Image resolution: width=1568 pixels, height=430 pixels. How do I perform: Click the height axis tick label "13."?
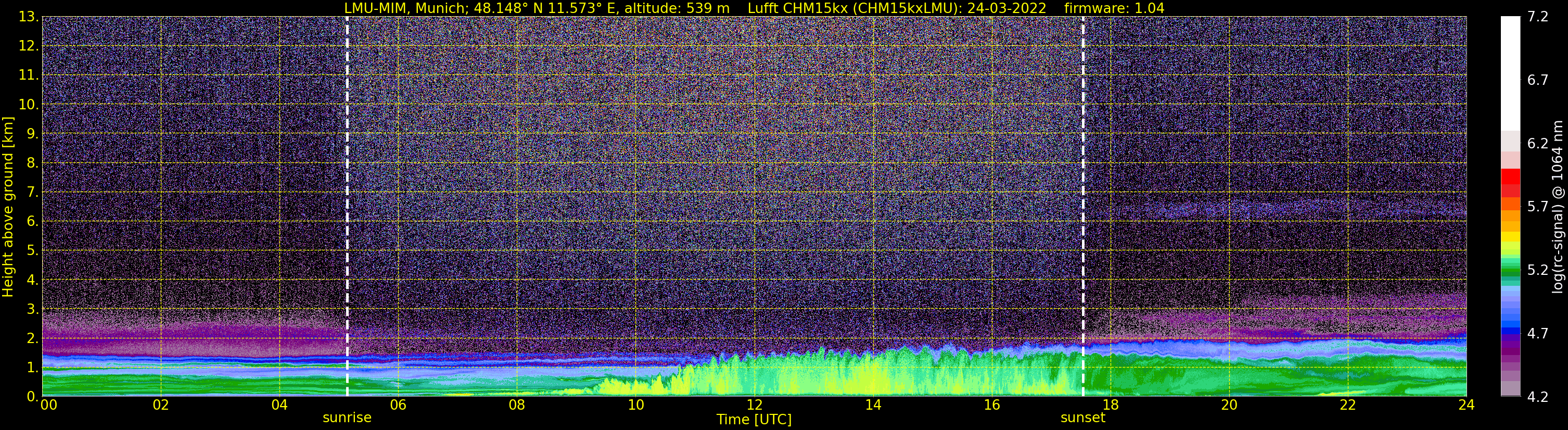pos(29,17)
